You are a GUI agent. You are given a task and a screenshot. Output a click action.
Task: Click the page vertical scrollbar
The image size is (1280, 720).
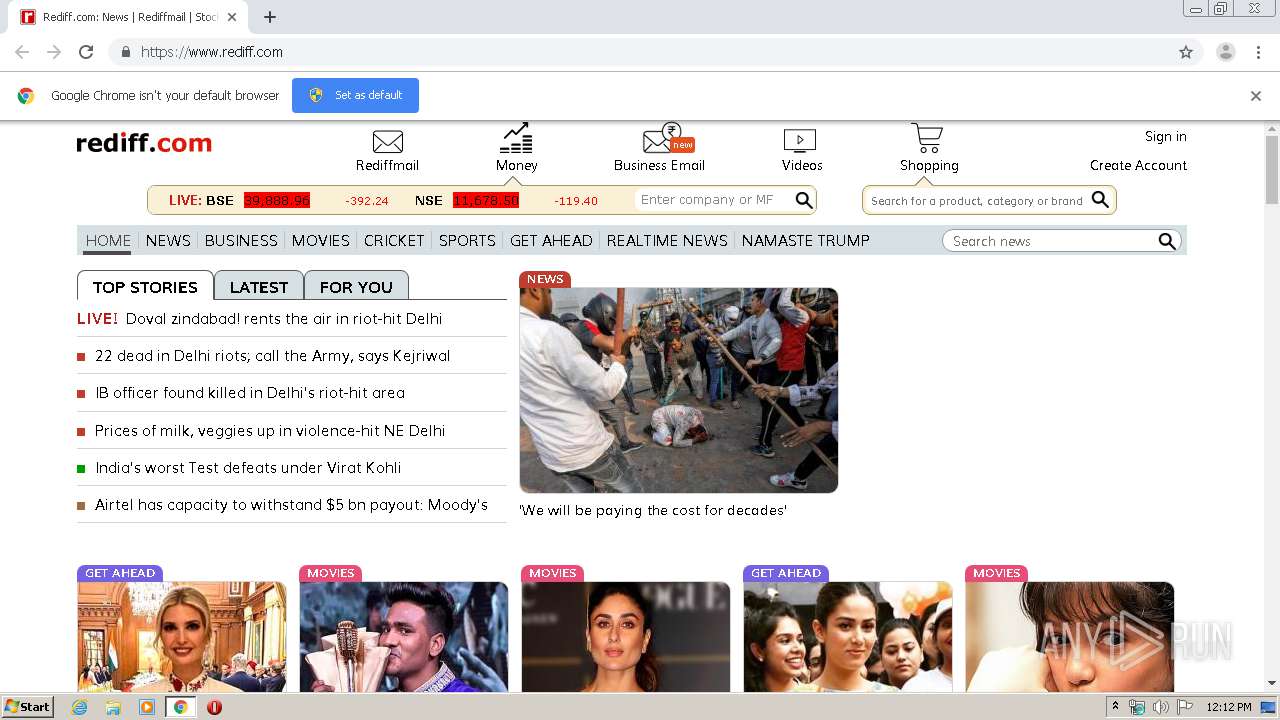point(1272,170)
